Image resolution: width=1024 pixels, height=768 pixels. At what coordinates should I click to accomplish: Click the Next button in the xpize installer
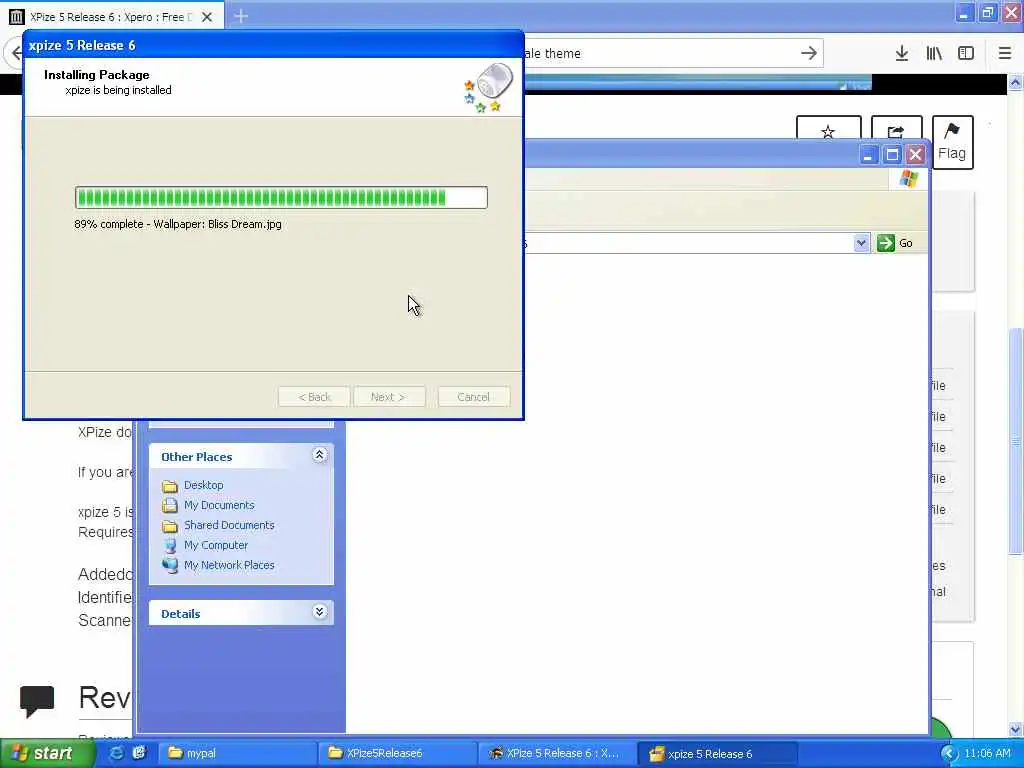click(x=389, y=396)
